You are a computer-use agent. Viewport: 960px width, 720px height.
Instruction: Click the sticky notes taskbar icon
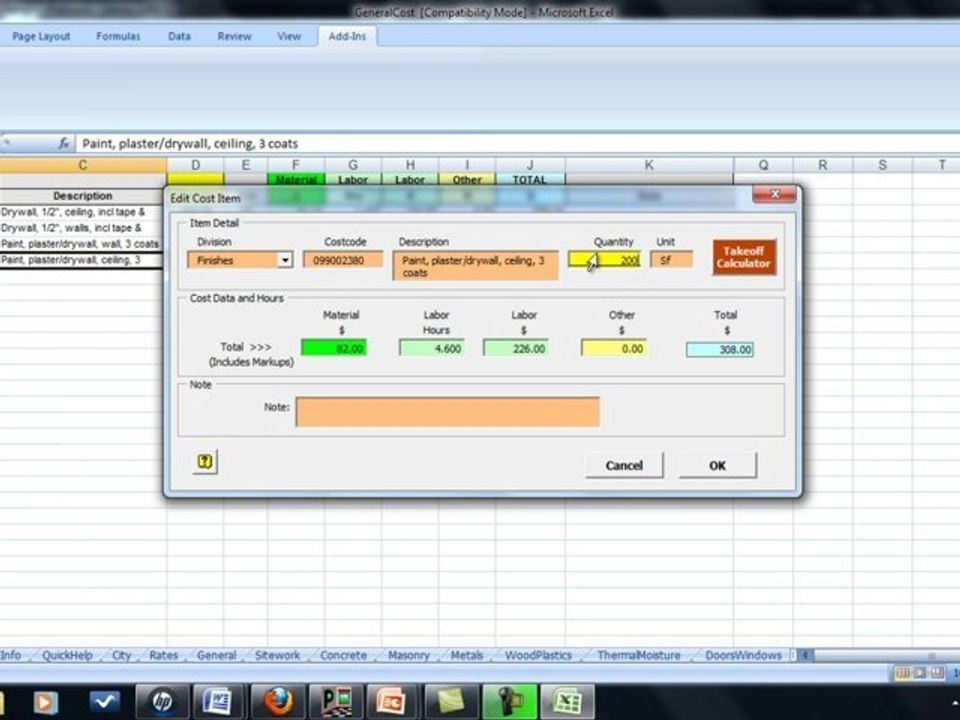449,700
